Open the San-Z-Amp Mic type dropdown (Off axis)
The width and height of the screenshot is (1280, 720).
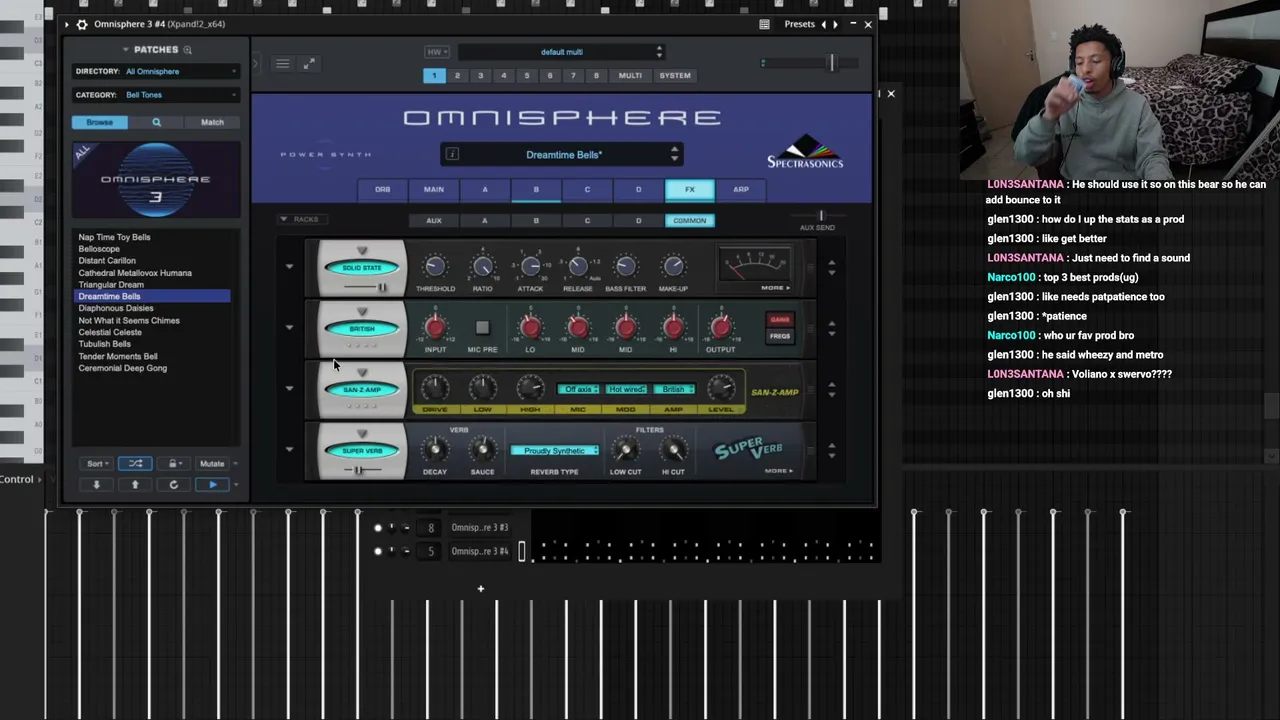tap(578, 390)
